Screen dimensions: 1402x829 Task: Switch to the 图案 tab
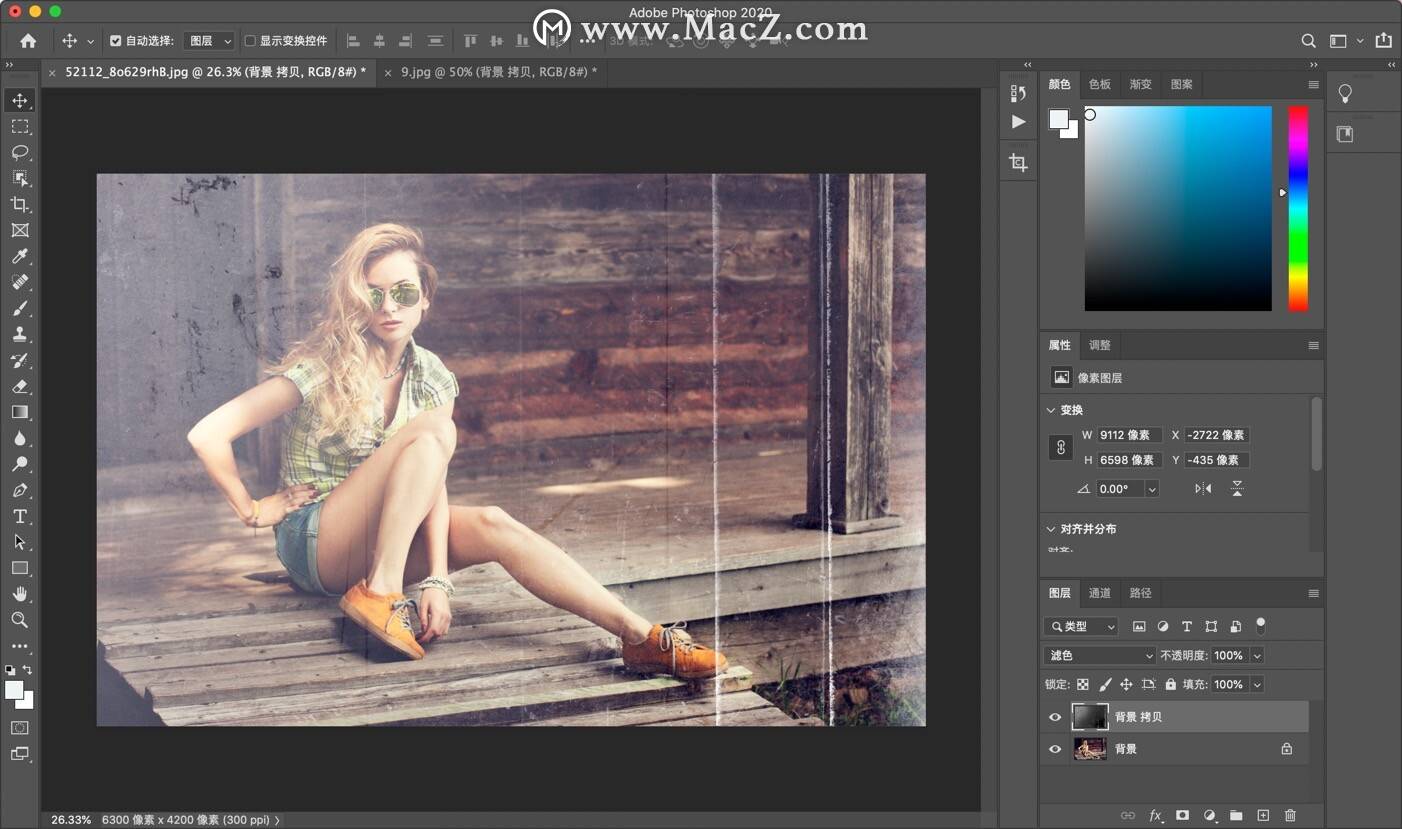1182,84
